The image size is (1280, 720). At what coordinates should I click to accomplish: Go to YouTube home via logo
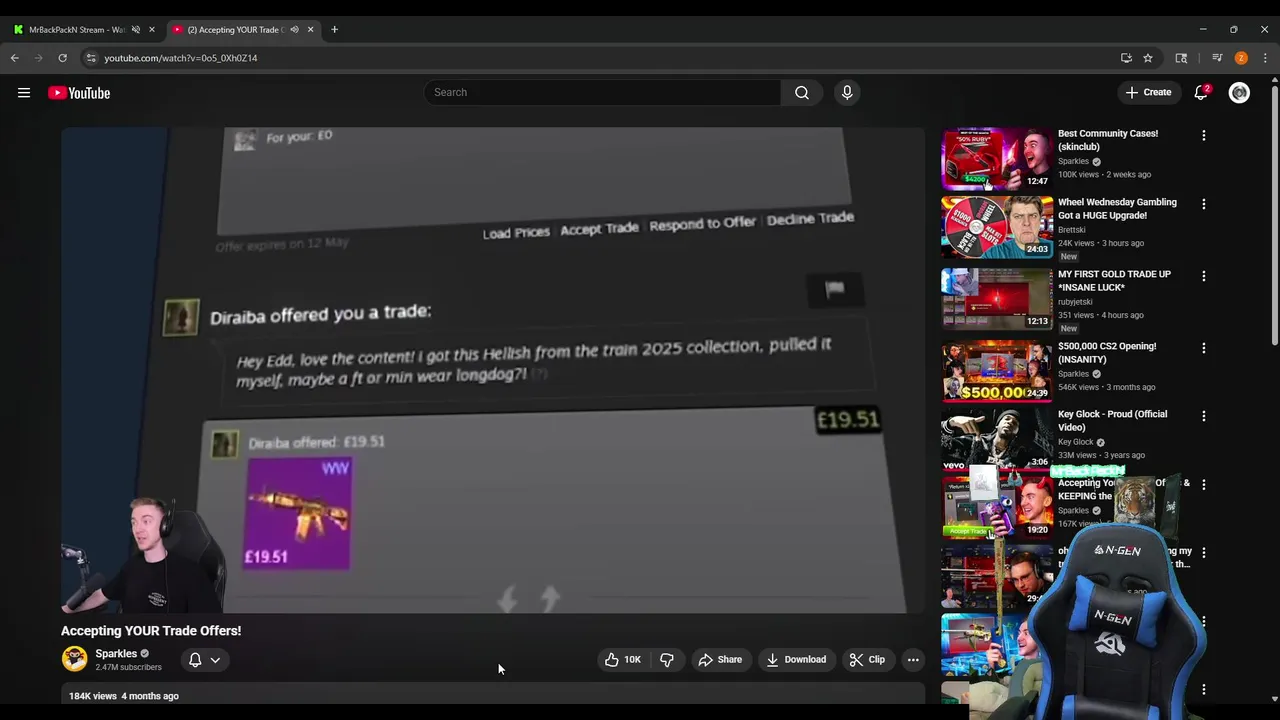point(79,93)
